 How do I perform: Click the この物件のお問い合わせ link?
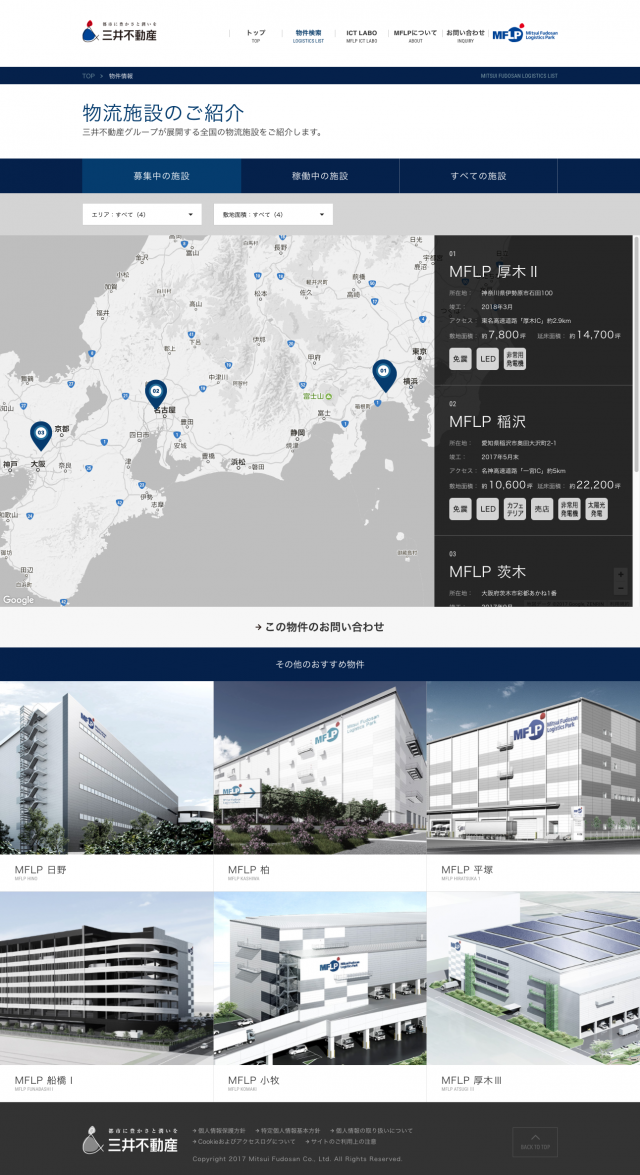[x=320, y=627]
